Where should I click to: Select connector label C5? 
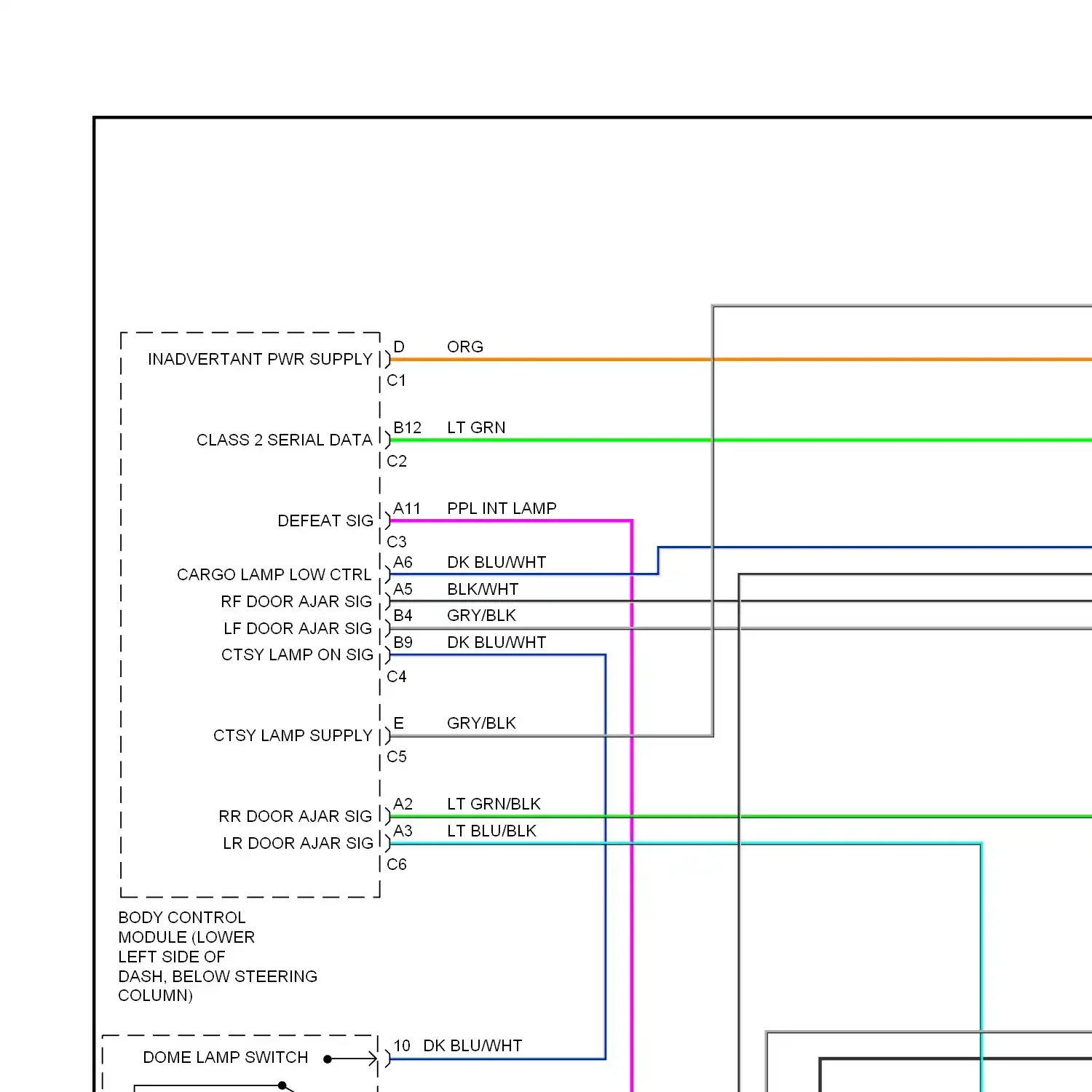click(x=397, y=757)
